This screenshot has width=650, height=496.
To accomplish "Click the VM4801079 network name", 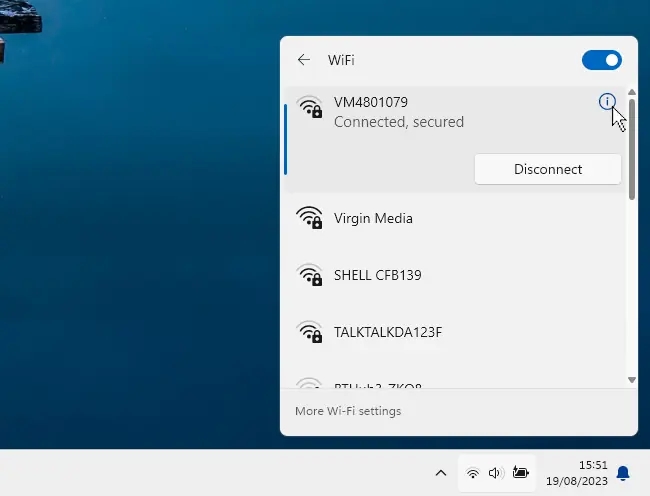I will (x=371, y=102).
